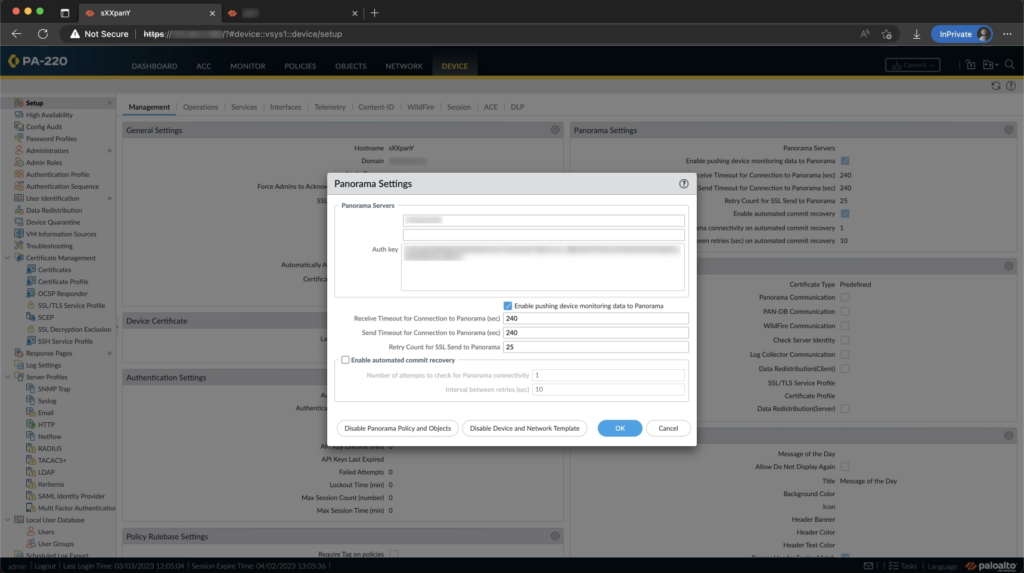Toggle Allow Do Not Display Again checkbox
Image resolution: width=1024 pixels, height=573 pixels.
(x=844, y=467)
